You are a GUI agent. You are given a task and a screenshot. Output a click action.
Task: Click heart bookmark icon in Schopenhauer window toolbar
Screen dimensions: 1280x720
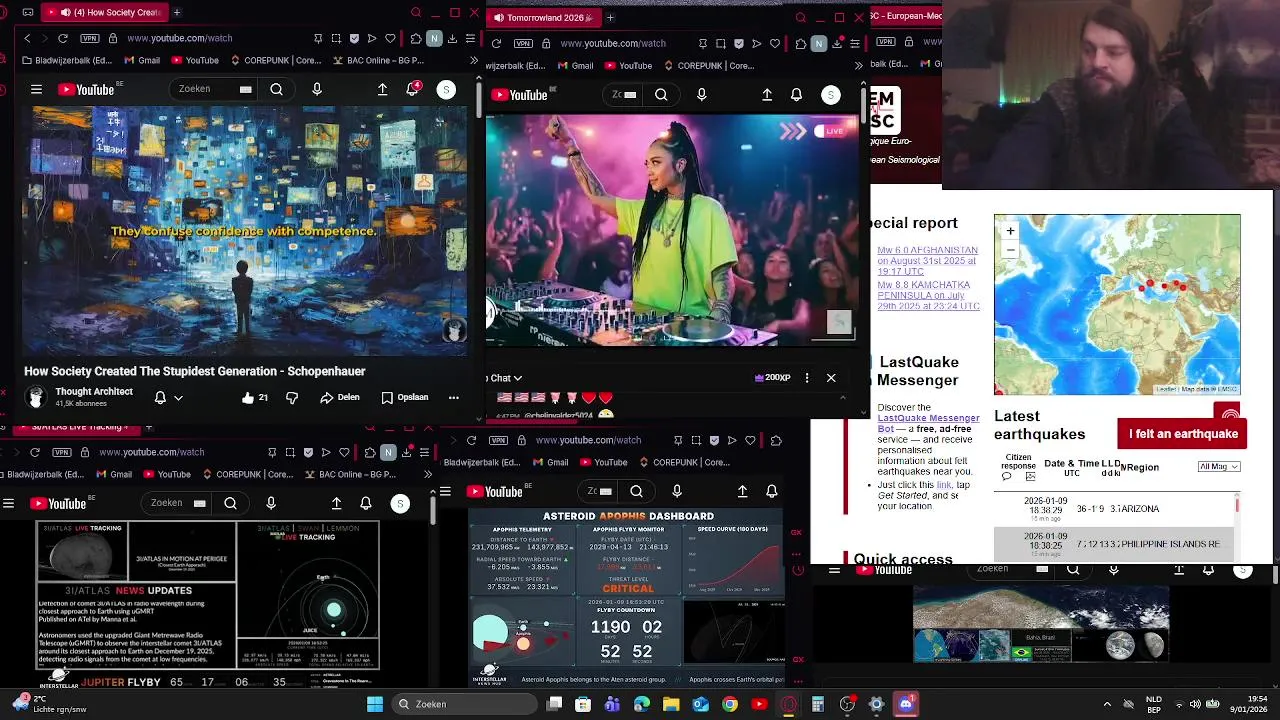click(390, 38)
